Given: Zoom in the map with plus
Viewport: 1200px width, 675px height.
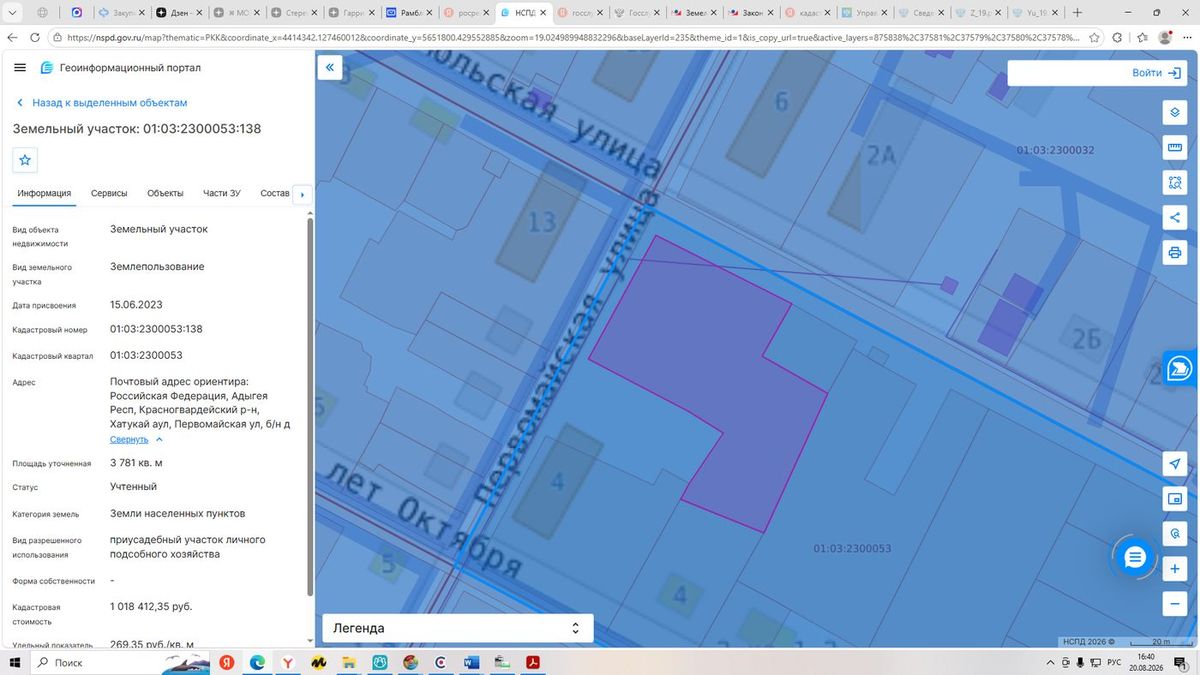Looking at the screenshot, I should pos(1174,569).
